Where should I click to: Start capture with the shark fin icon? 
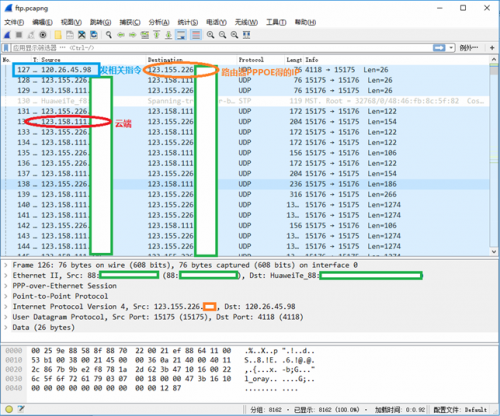[7, 35]
